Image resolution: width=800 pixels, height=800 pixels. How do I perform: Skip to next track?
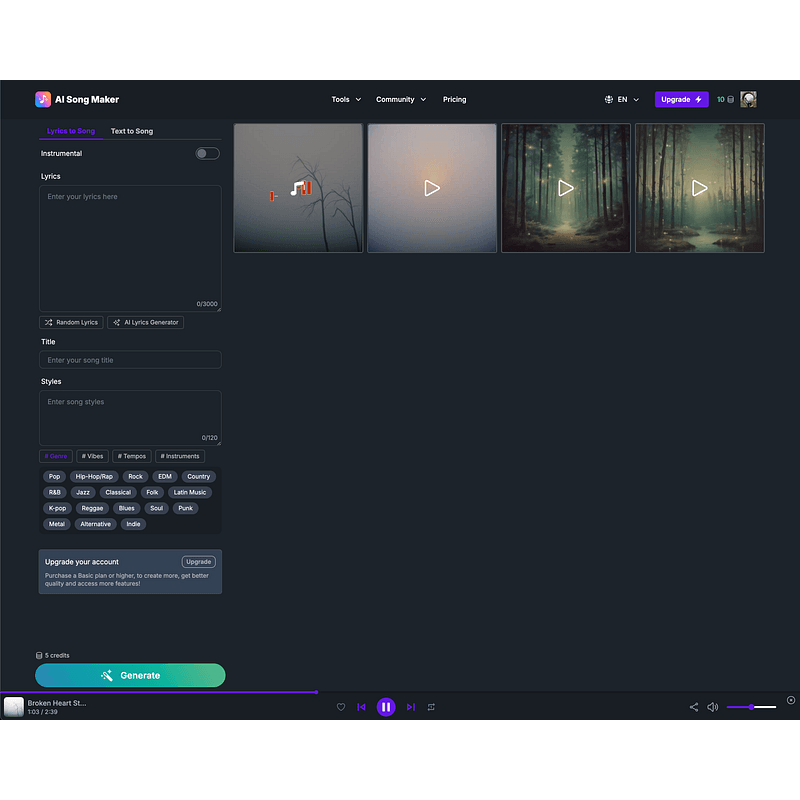tap(411, 707)
